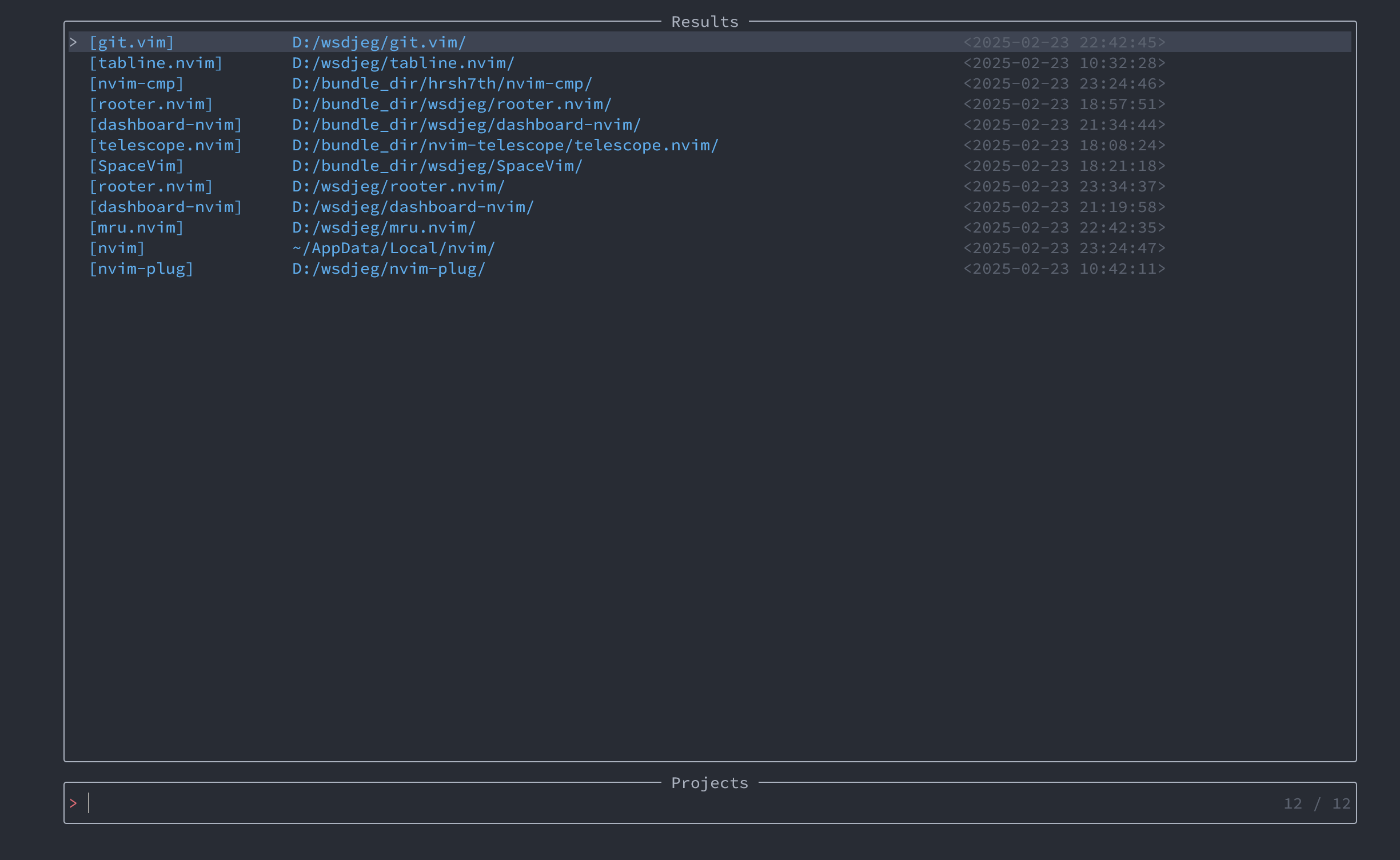Image resolution: width=1400 pixels, height=860 pixels.
Task: Select the tabline.nvim project entry
Action: click(x=155, y=63)
